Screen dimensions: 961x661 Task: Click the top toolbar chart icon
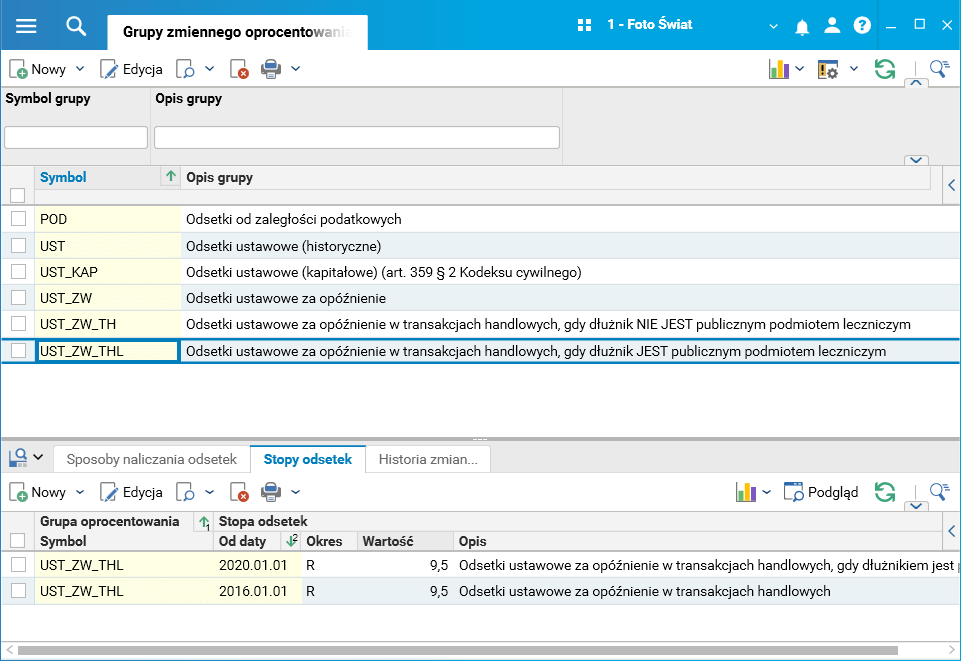[778, 69]
